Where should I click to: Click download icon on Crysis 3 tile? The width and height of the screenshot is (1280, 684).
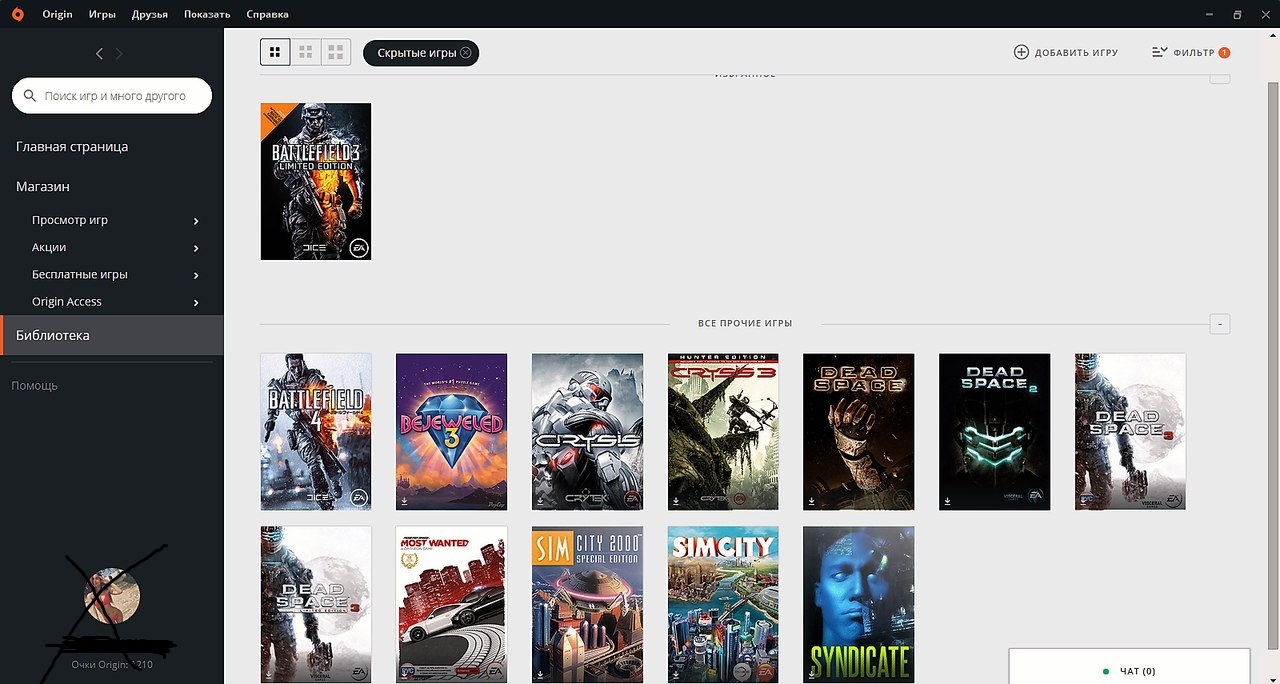(x=677, y=500)
